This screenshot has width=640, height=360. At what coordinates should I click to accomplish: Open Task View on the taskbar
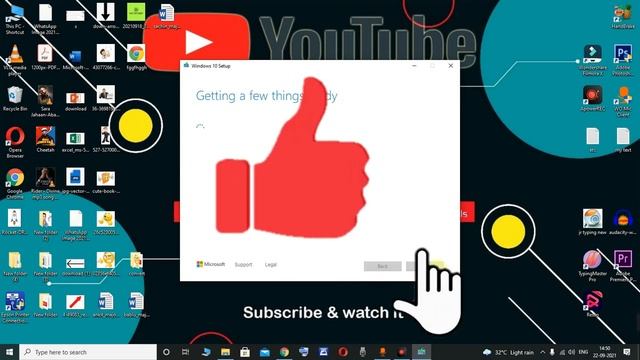click(185, 352)
